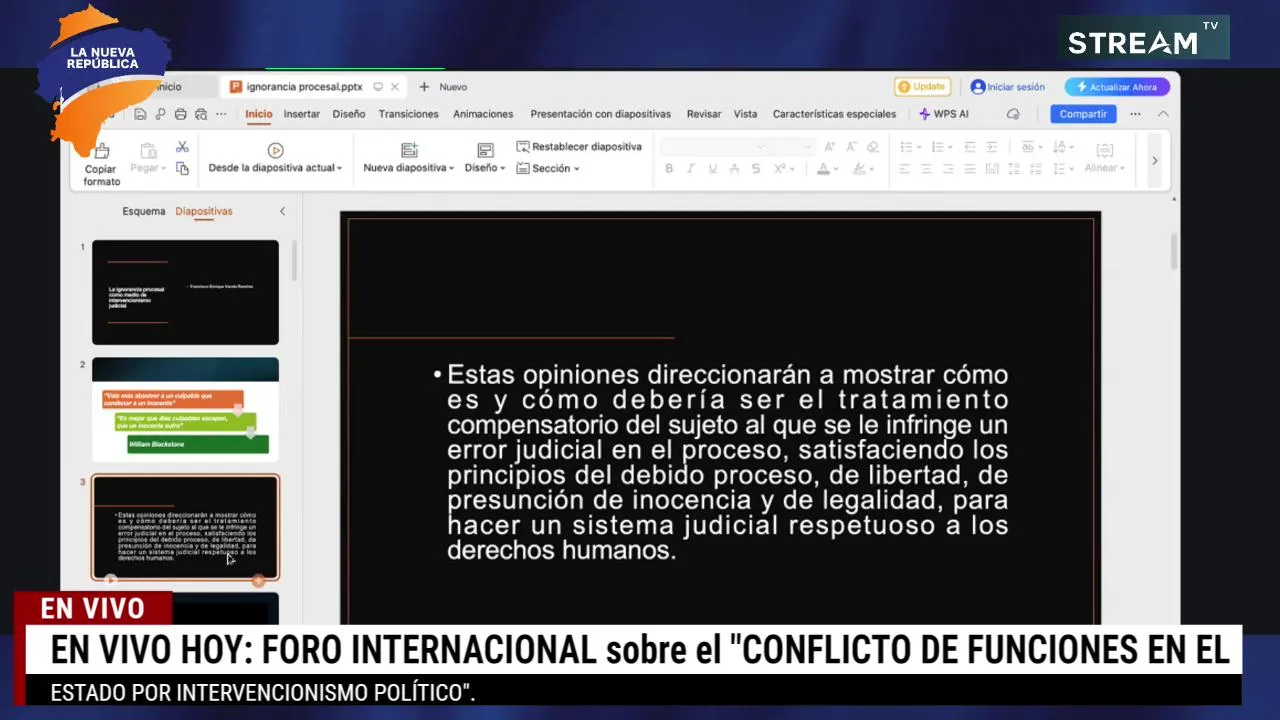Screen dimensions: 1280x720
Task: Expand the Nueva diapositiva dropdown arrow
Action: (451, 168)
